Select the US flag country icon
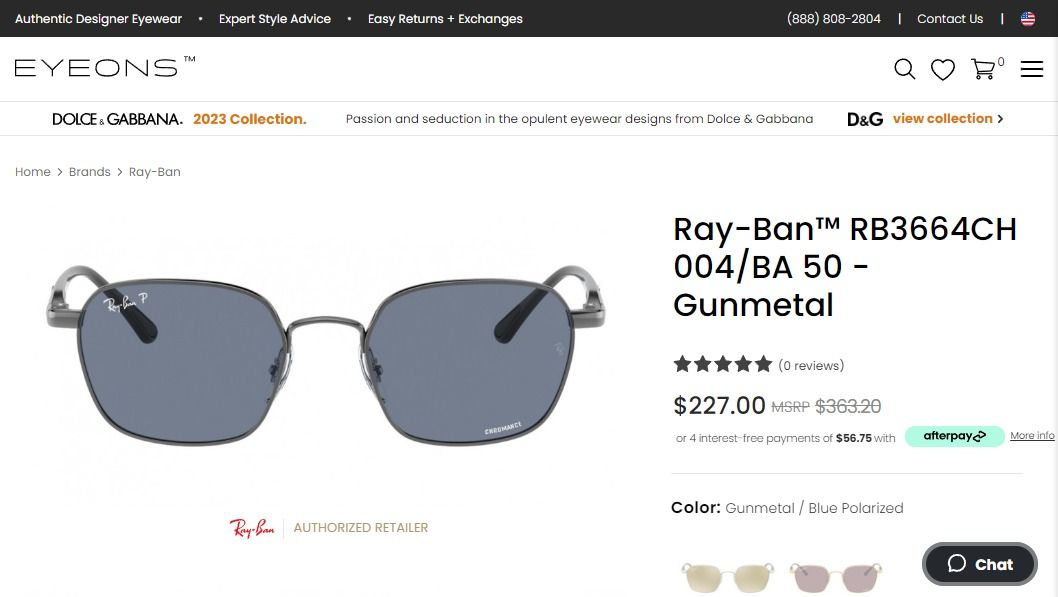Screen dimensions: 1058x597 tap(1028, 19)
